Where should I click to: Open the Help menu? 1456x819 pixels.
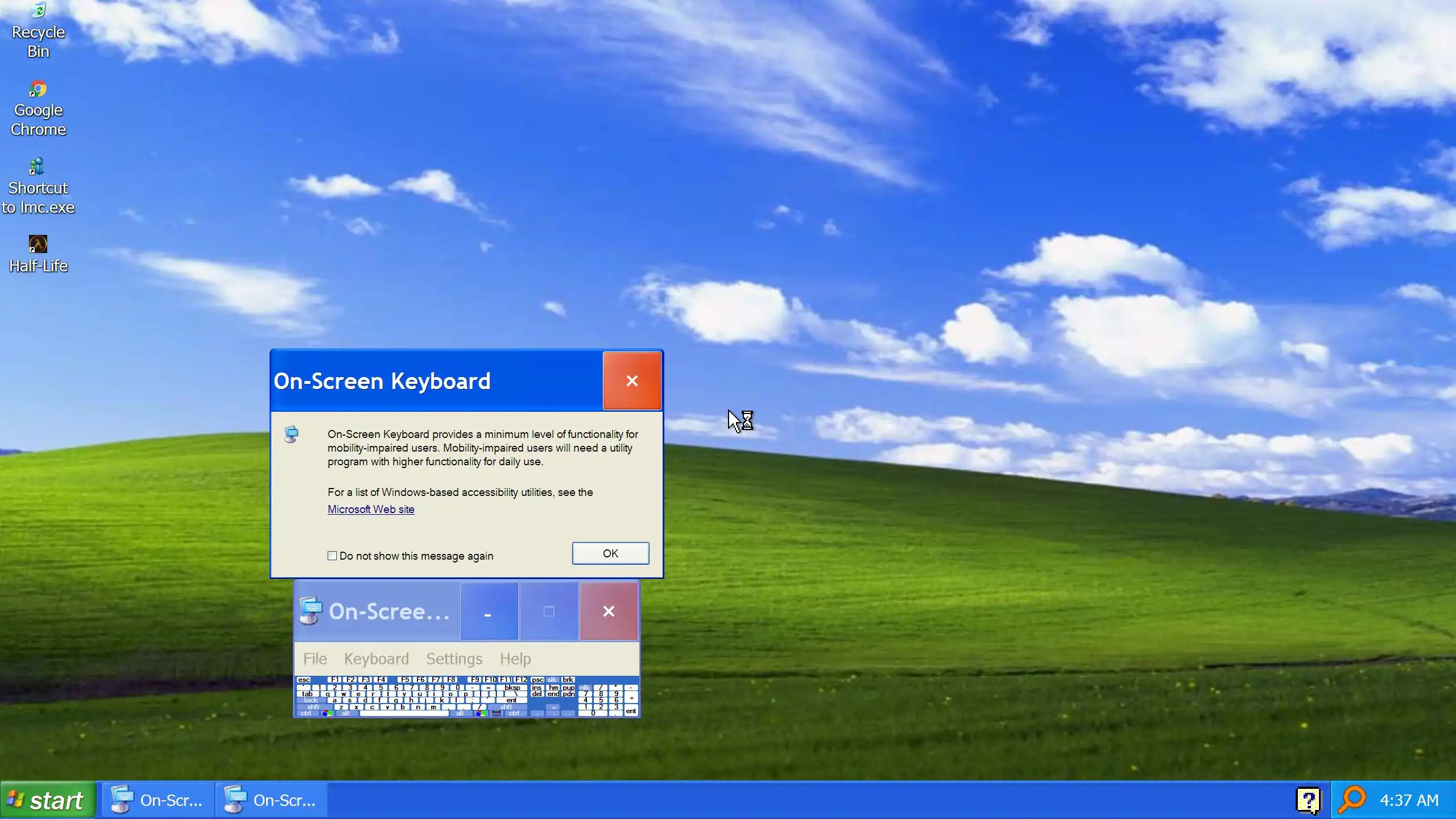(515, 659)
